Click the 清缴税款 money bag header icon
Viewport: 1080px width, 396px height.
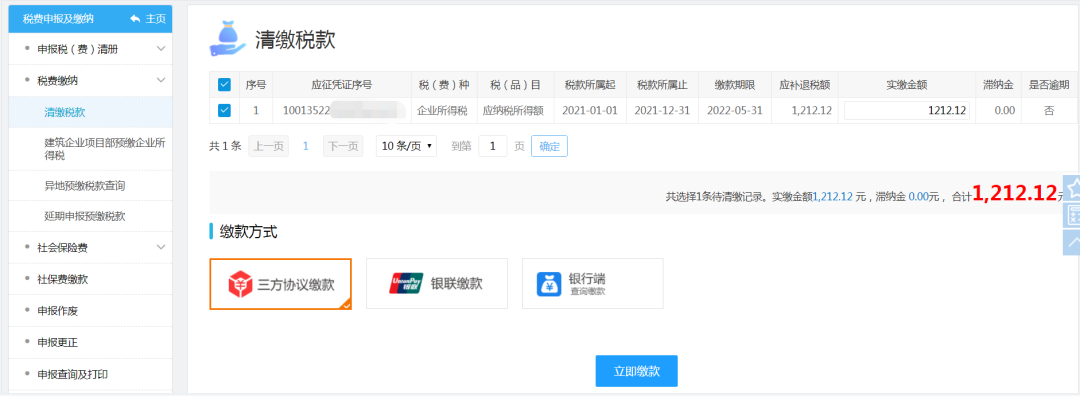pyautogui.click(x=227, y=39)
